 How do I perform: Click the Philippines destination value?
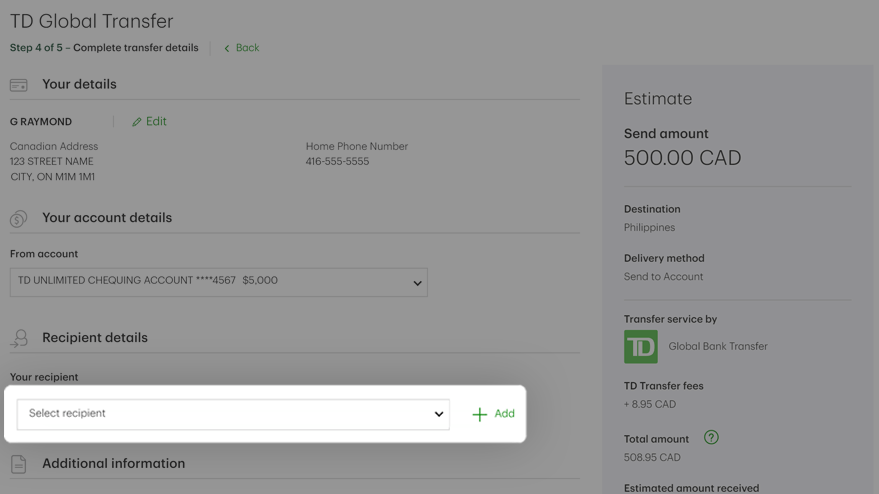pos(649,228)
